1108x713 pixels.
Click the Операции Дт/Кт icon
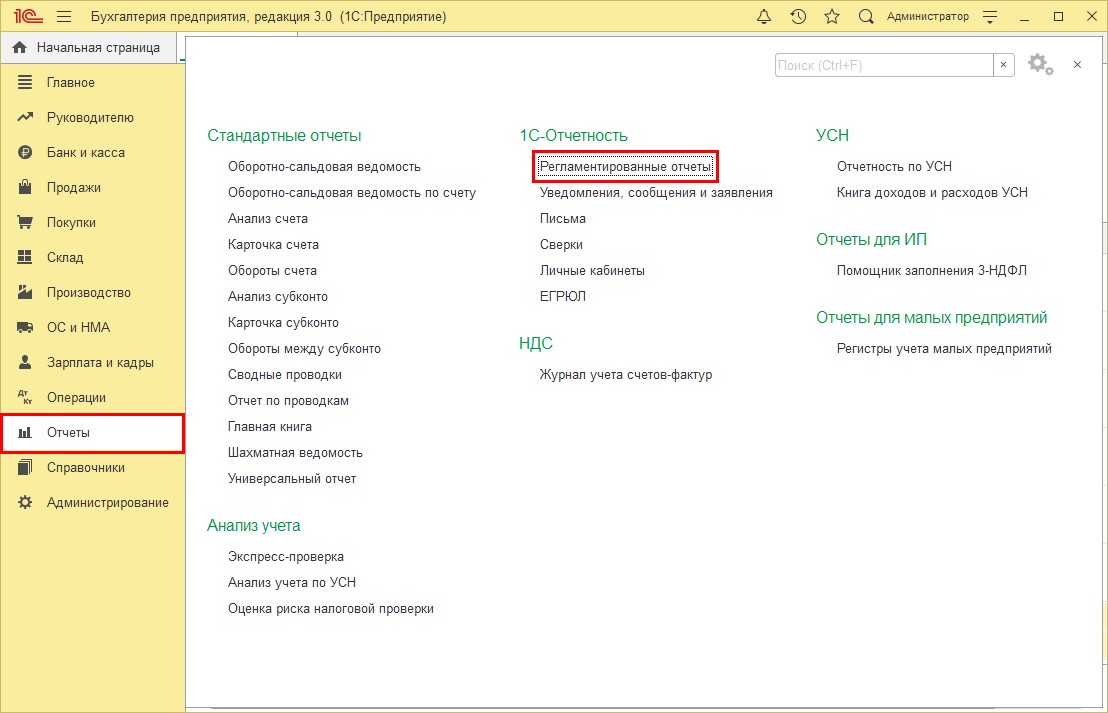[25, 397]
